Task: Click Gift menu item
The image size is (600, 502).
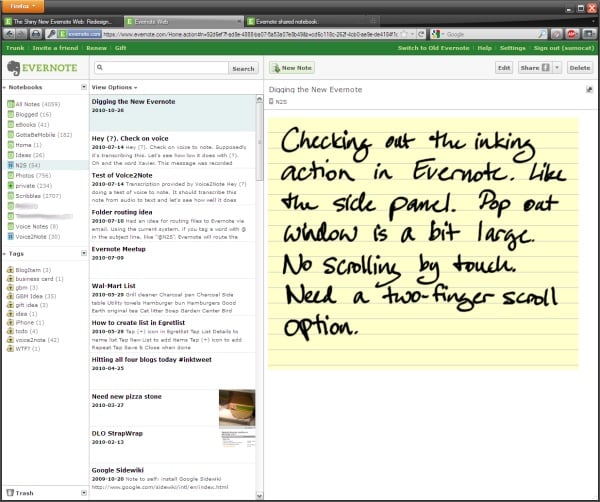Action: coord(121,48)
